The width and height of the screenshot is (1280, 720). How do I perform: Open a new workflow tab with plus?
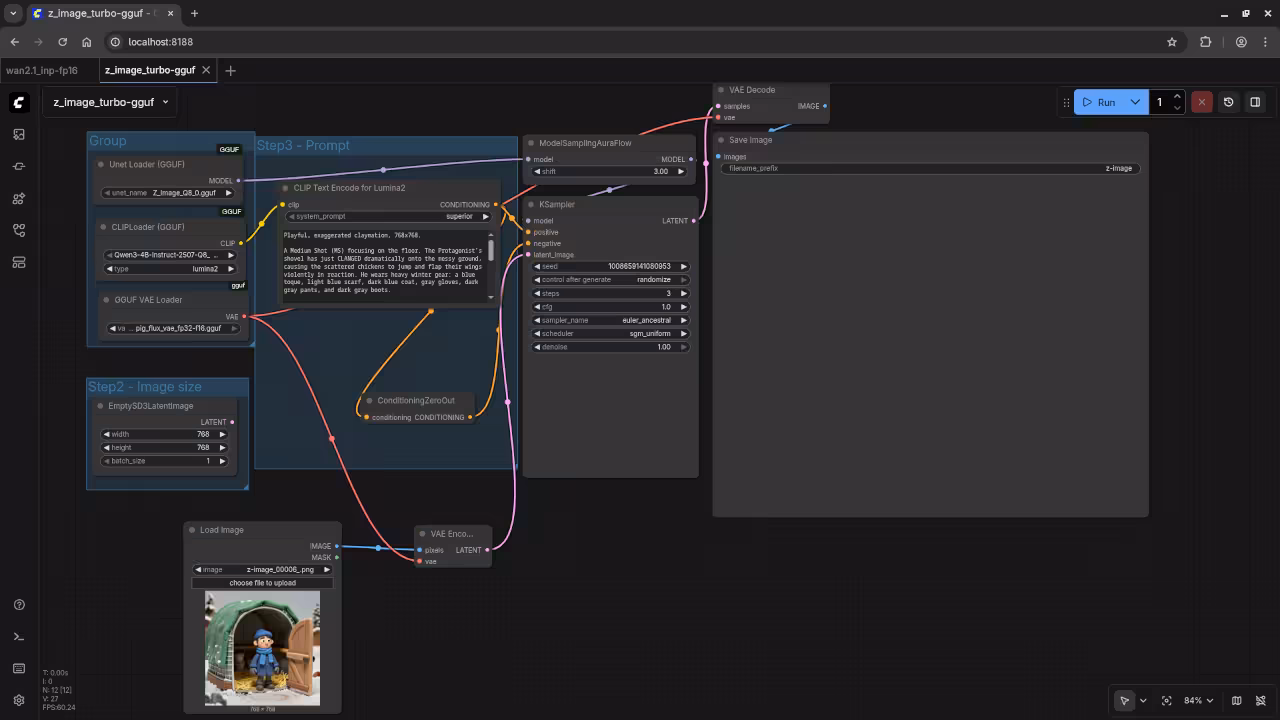pos(231,71)
